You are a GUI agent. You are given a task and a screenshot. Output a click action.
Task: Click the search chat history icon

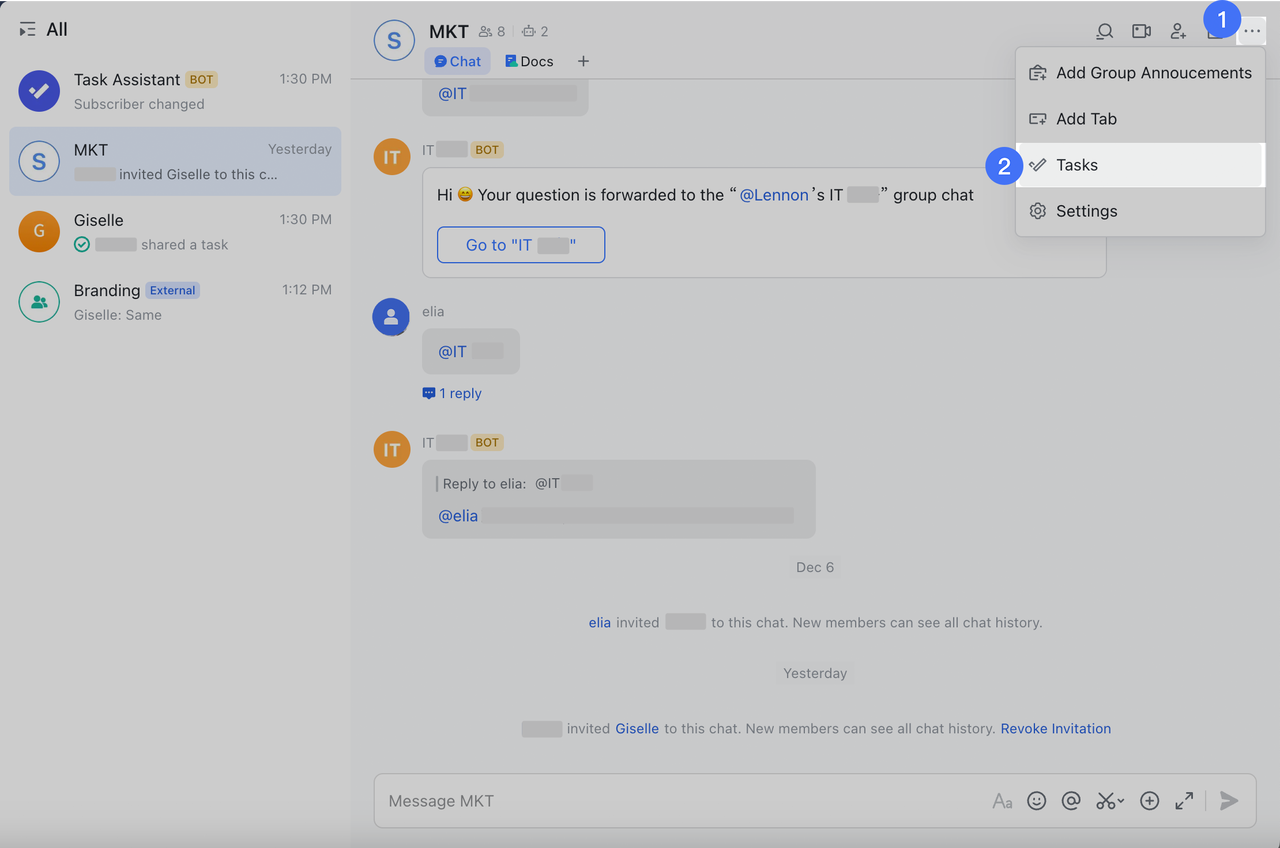tap(1104, 31)
